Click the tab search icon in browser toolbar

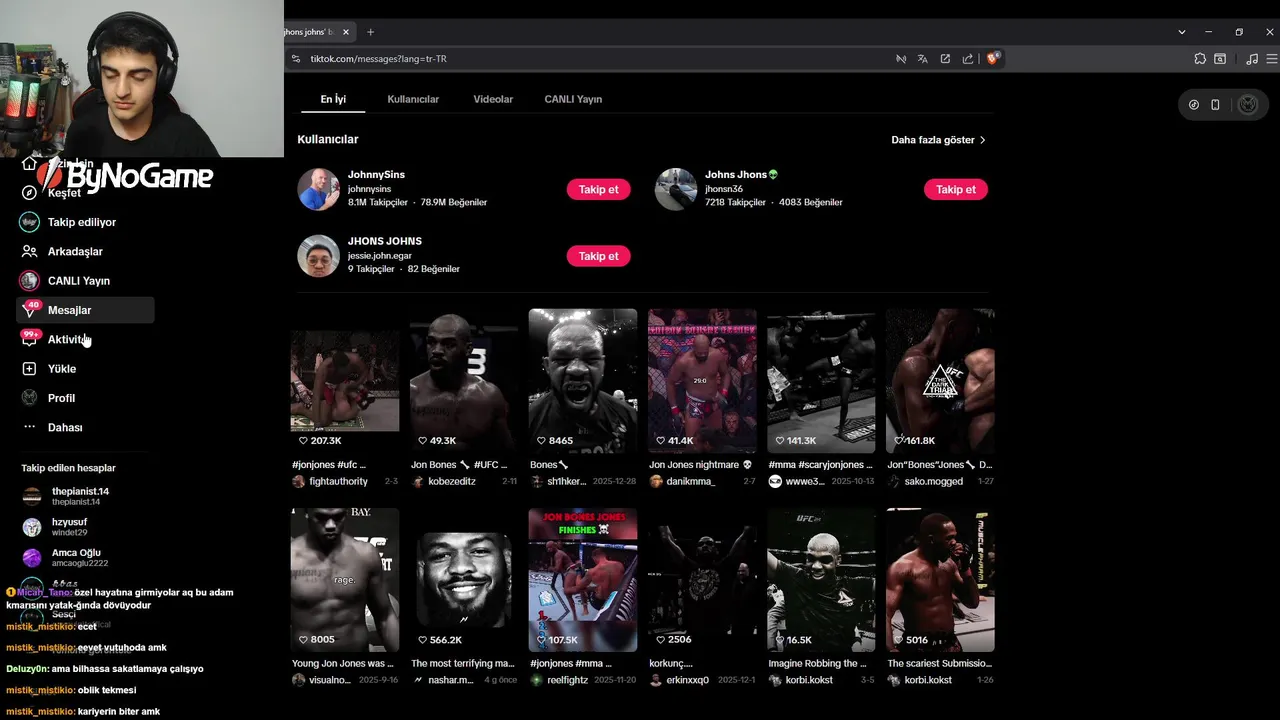point(1220,59)
